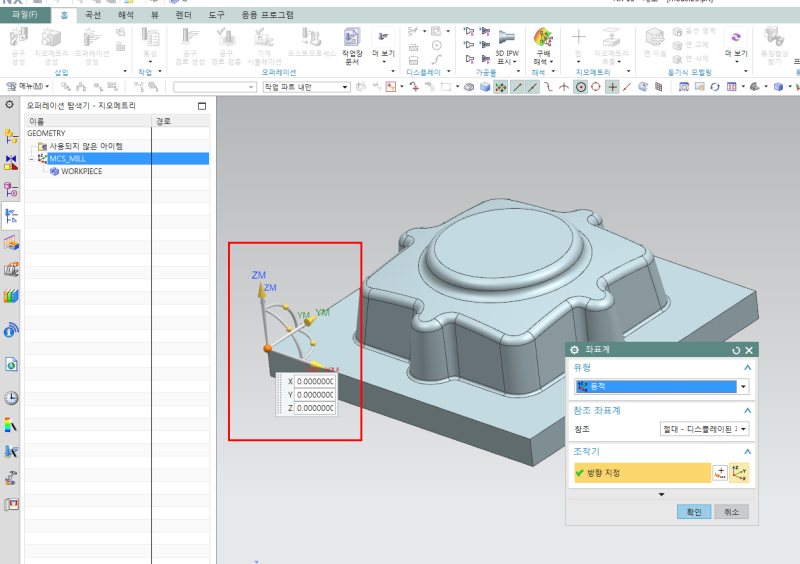The image size is (800, 564).
Task: Click the 확인 button in the 좌표계 dialog
Action: [694, 511]
